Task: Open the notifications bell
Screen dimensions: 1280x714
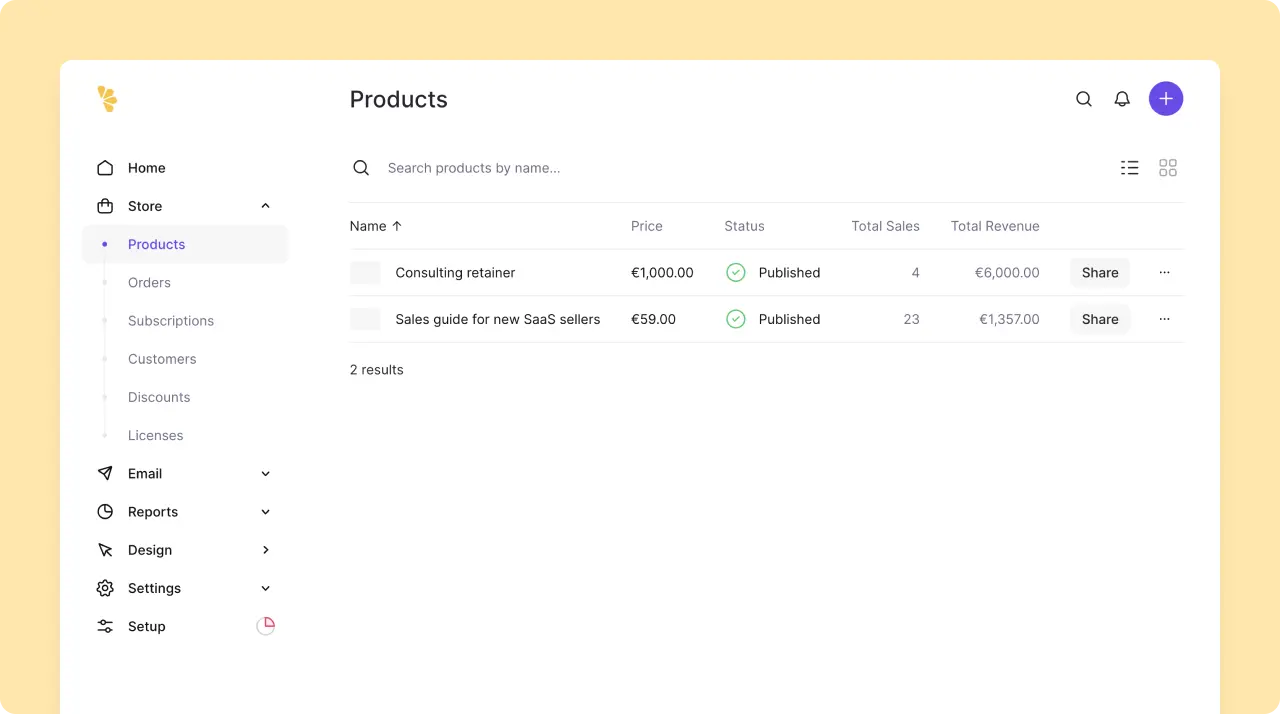Action: coord(1122,99)
